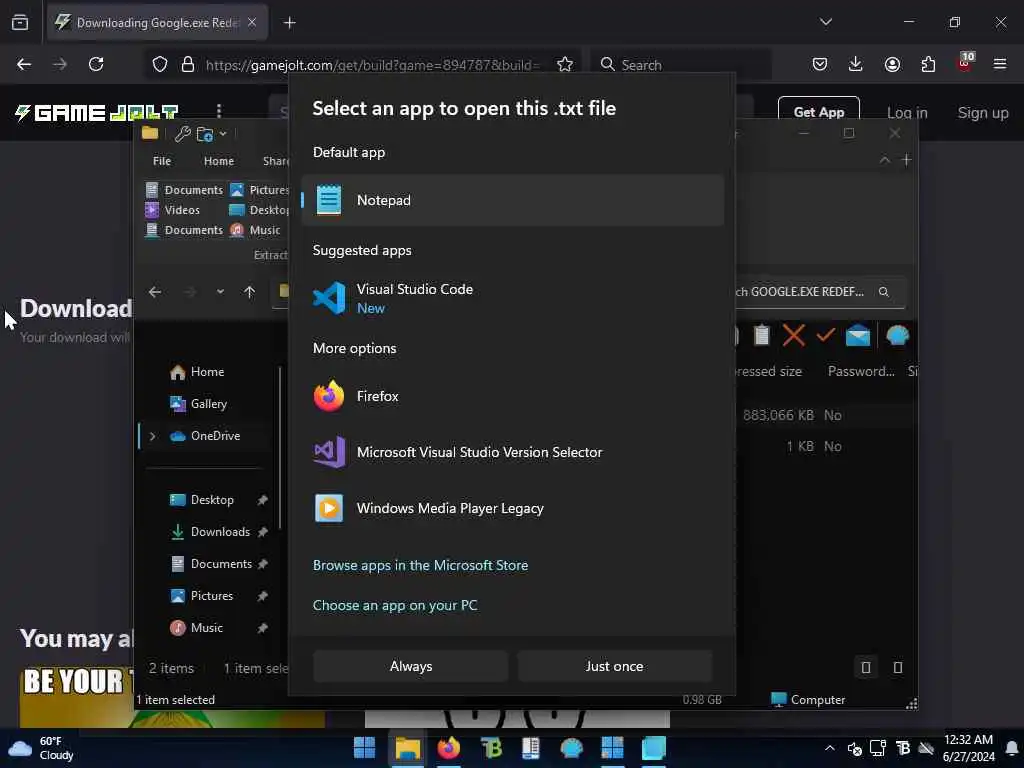Screen dimensions: 1024x768
Task: Open the notification bell icon
Action: click(1012, 748)
